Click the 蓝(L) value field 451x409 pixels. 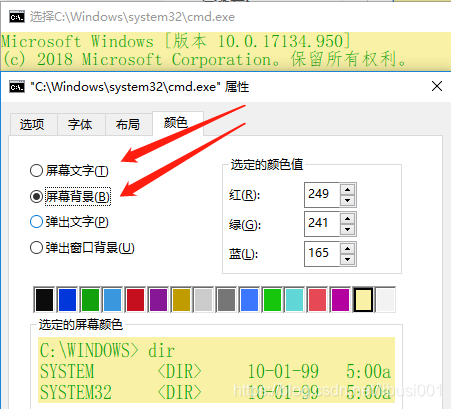[x=322, y=254]
